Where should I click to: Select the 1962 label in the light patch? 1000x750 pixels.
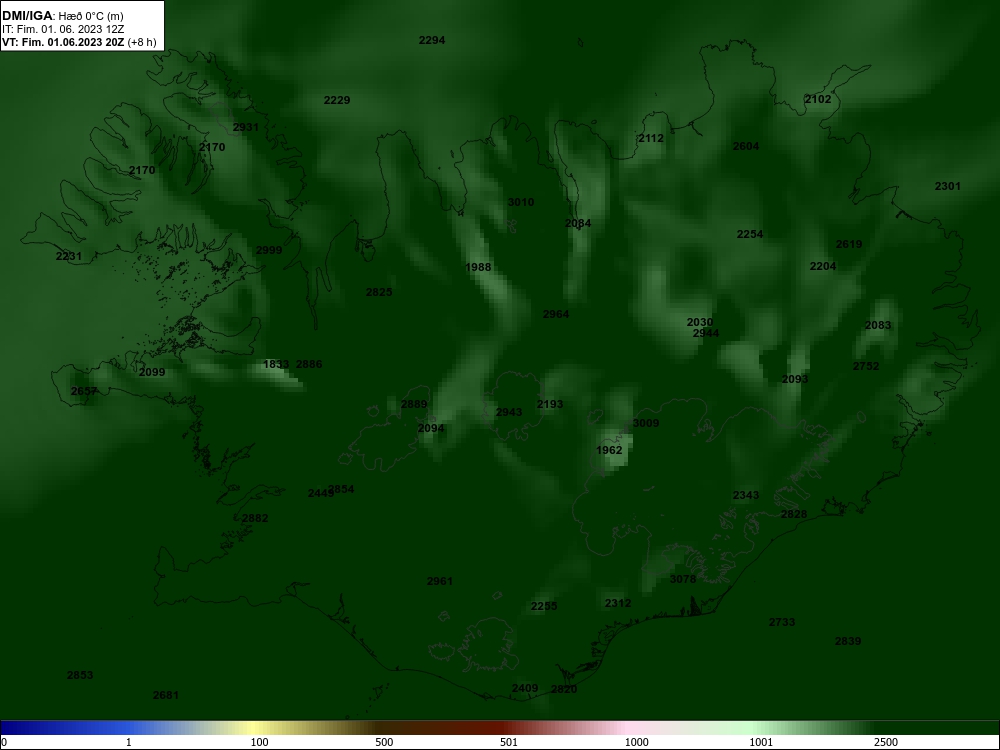609,450
